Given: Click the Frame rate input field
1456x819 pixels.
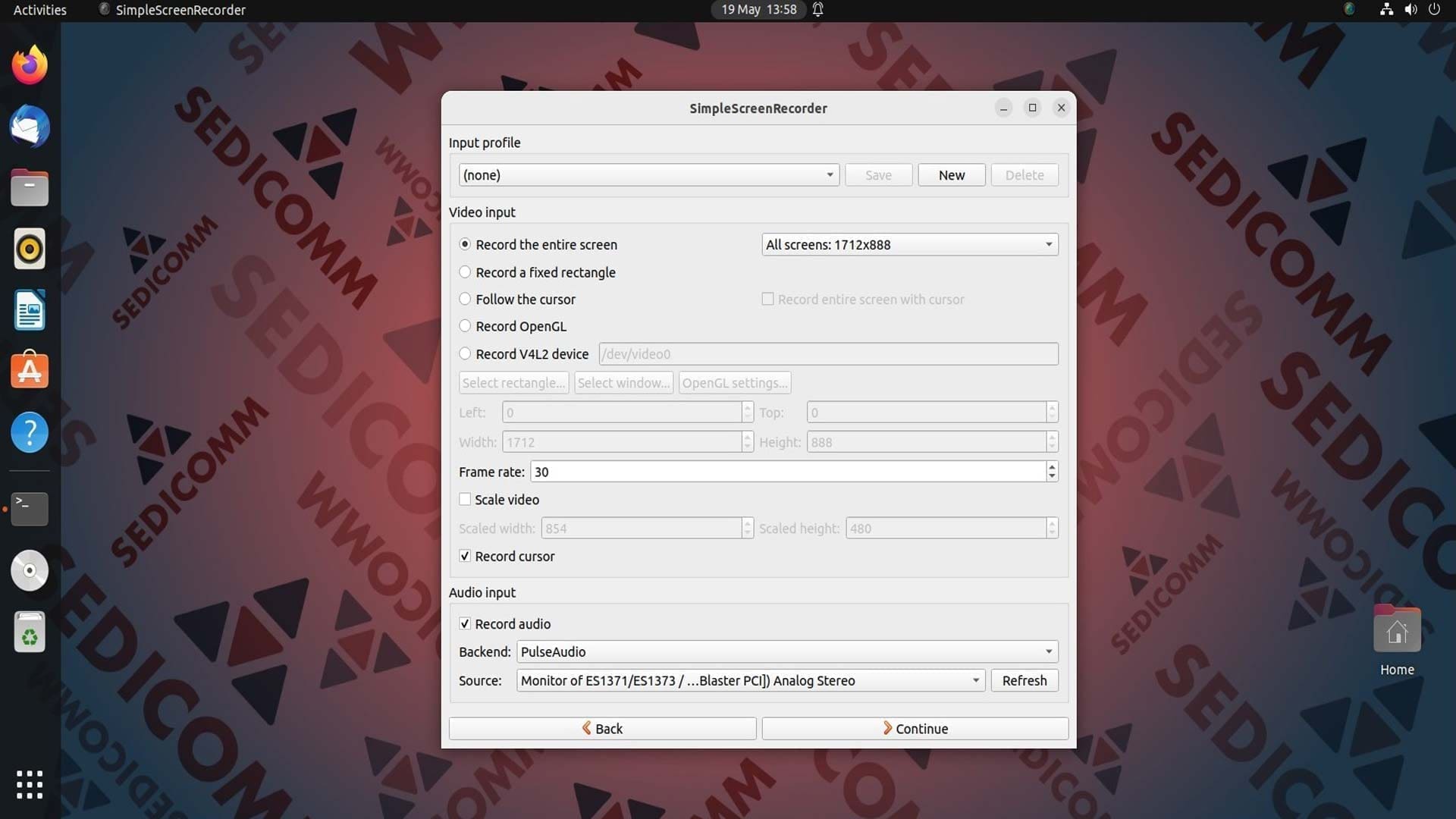Looking at the screenshot, I should (788, 472).
